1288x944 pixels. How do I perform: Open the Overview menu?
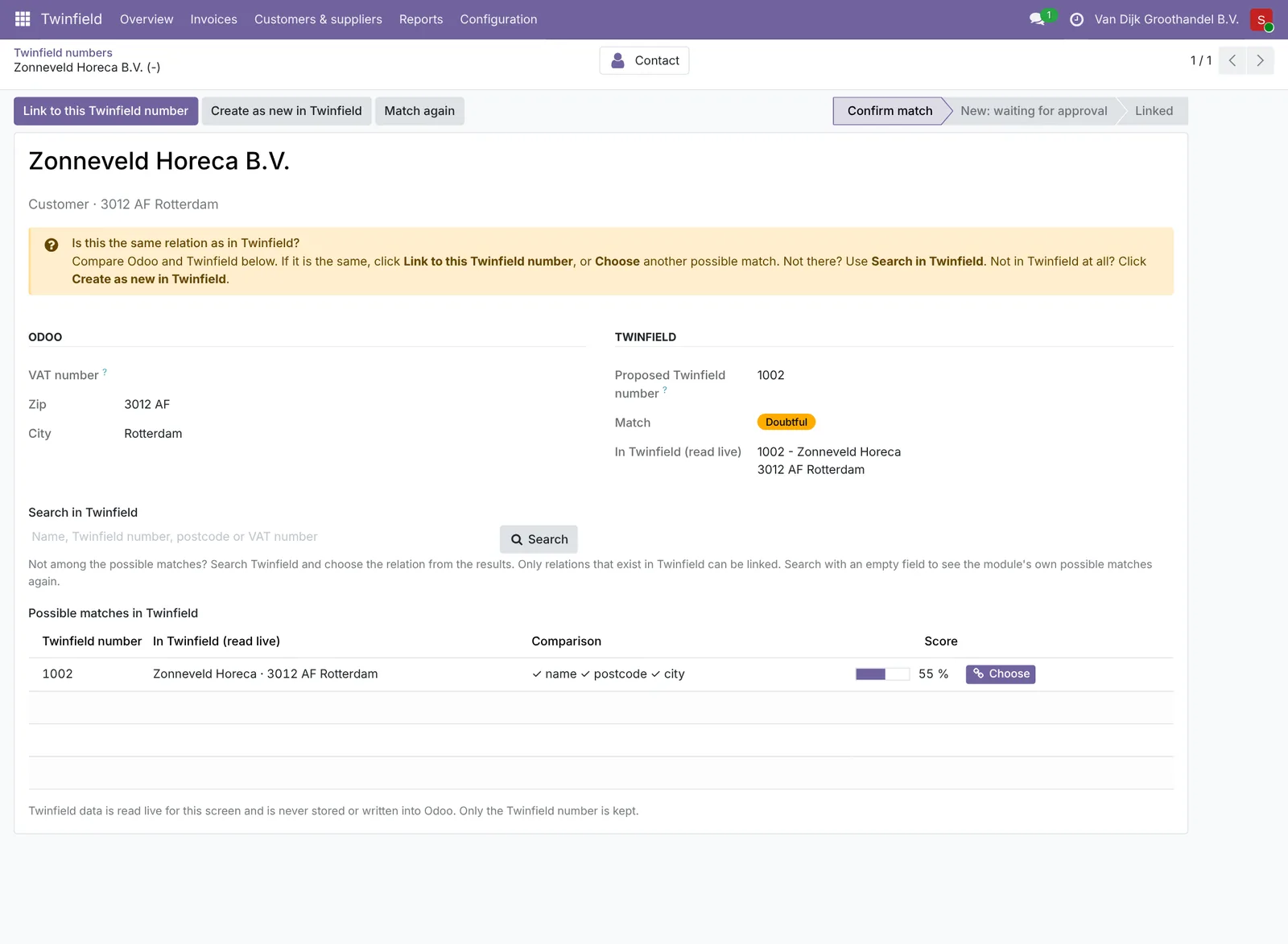[x=147, y=19]
